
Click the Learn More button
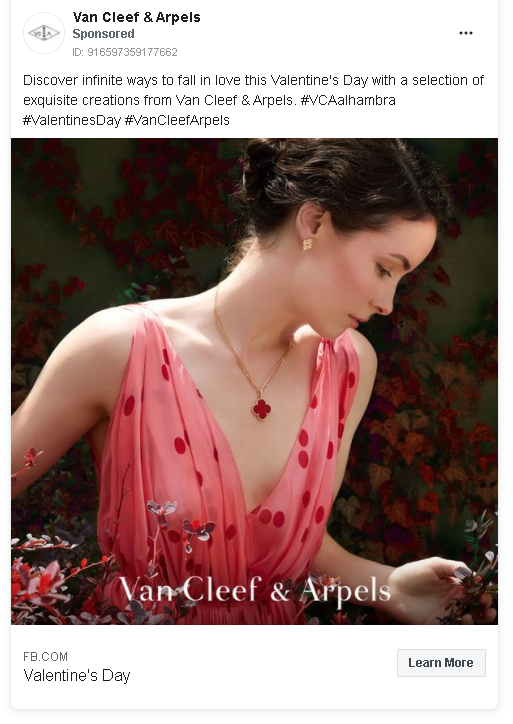(x=441, y=663)
